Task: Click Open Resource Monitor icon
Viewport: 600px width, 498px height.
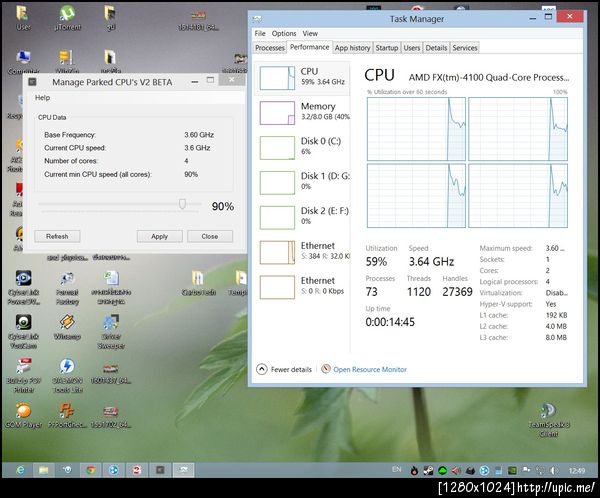Action: (x=326, y=369)
